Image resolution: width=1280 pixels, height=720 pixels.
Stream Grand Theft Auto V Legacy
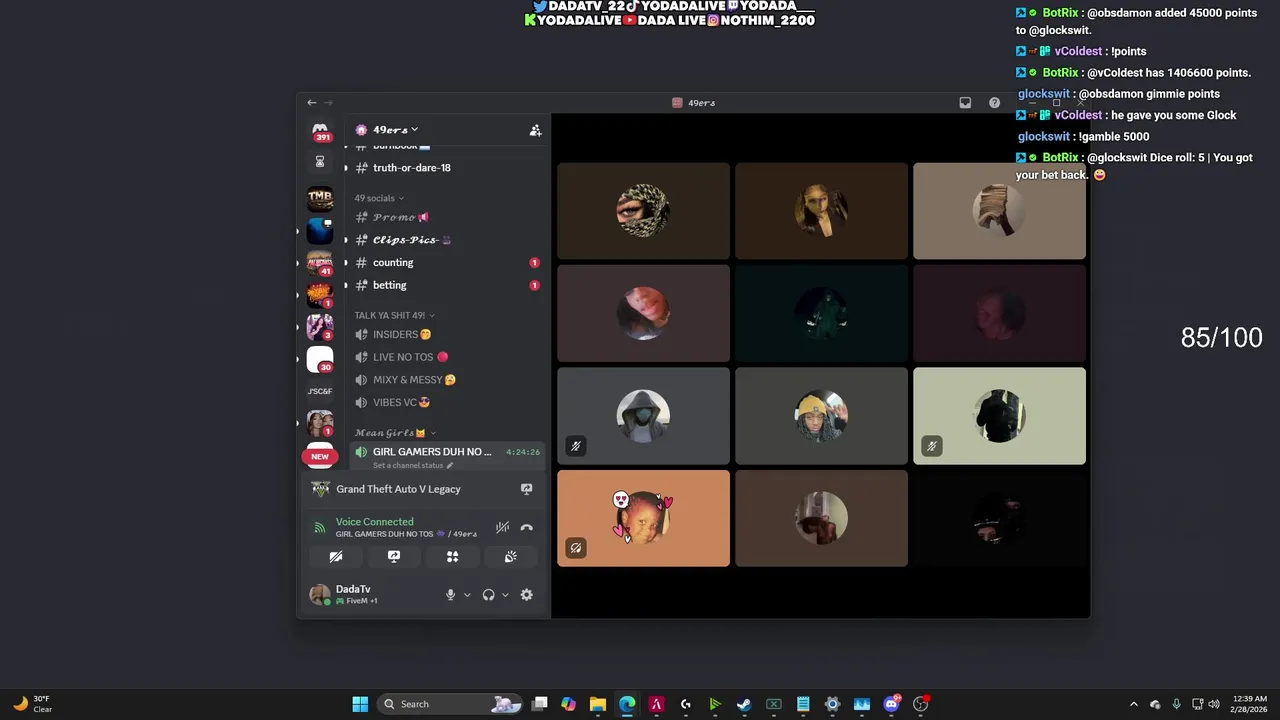pyautogui.click(x=526, y=489)
